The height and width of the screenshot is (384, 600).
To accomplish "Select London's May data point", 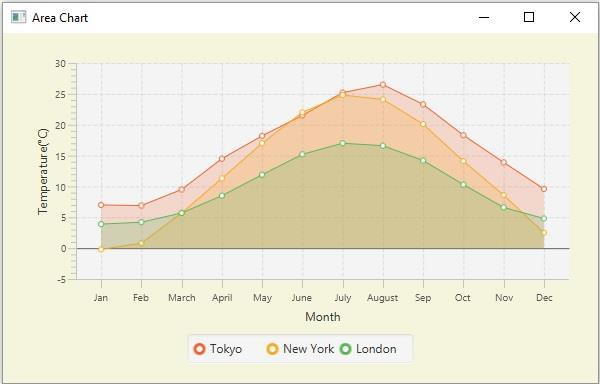I will click(262, 175).
